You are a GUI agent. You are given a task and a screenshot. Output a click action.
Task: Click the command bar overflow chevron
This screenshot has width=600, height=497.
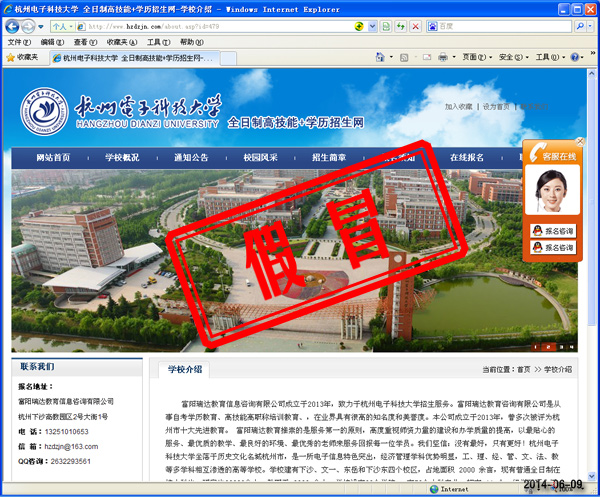593,53
